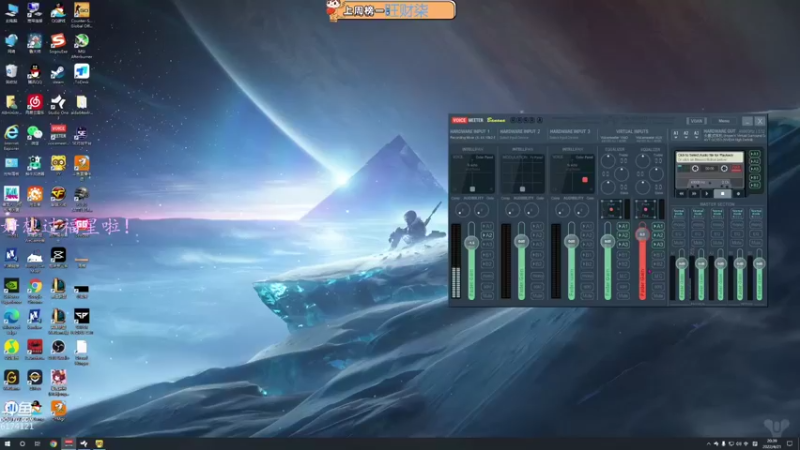
Task: Toggle A3 on first virtual input strip
Action: coord(623,244)
